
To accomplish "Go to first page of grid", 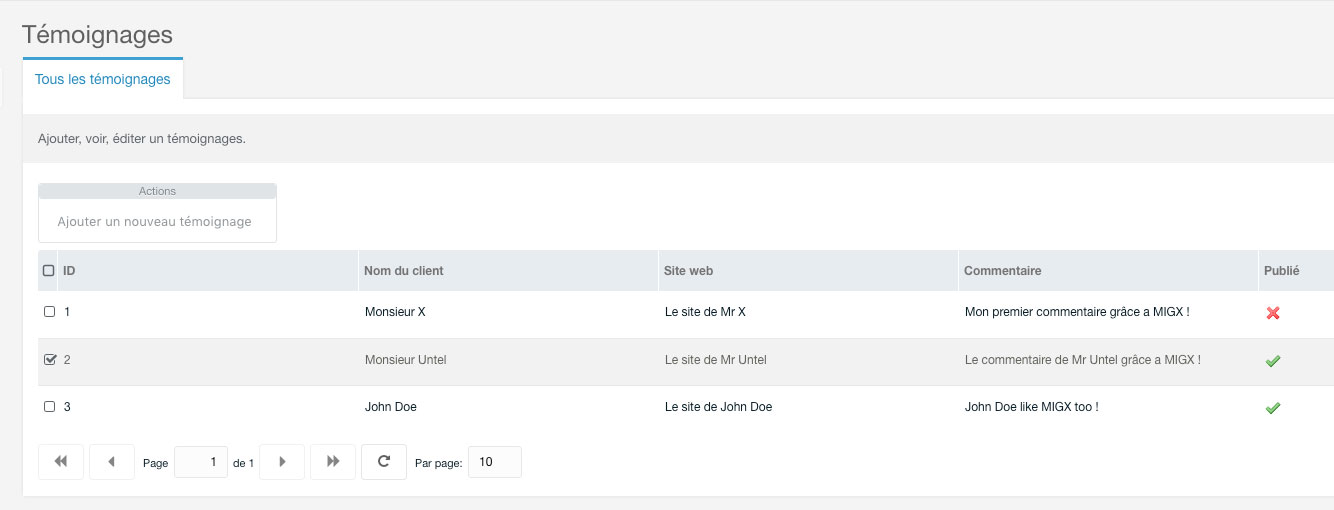I will [61, 462].
